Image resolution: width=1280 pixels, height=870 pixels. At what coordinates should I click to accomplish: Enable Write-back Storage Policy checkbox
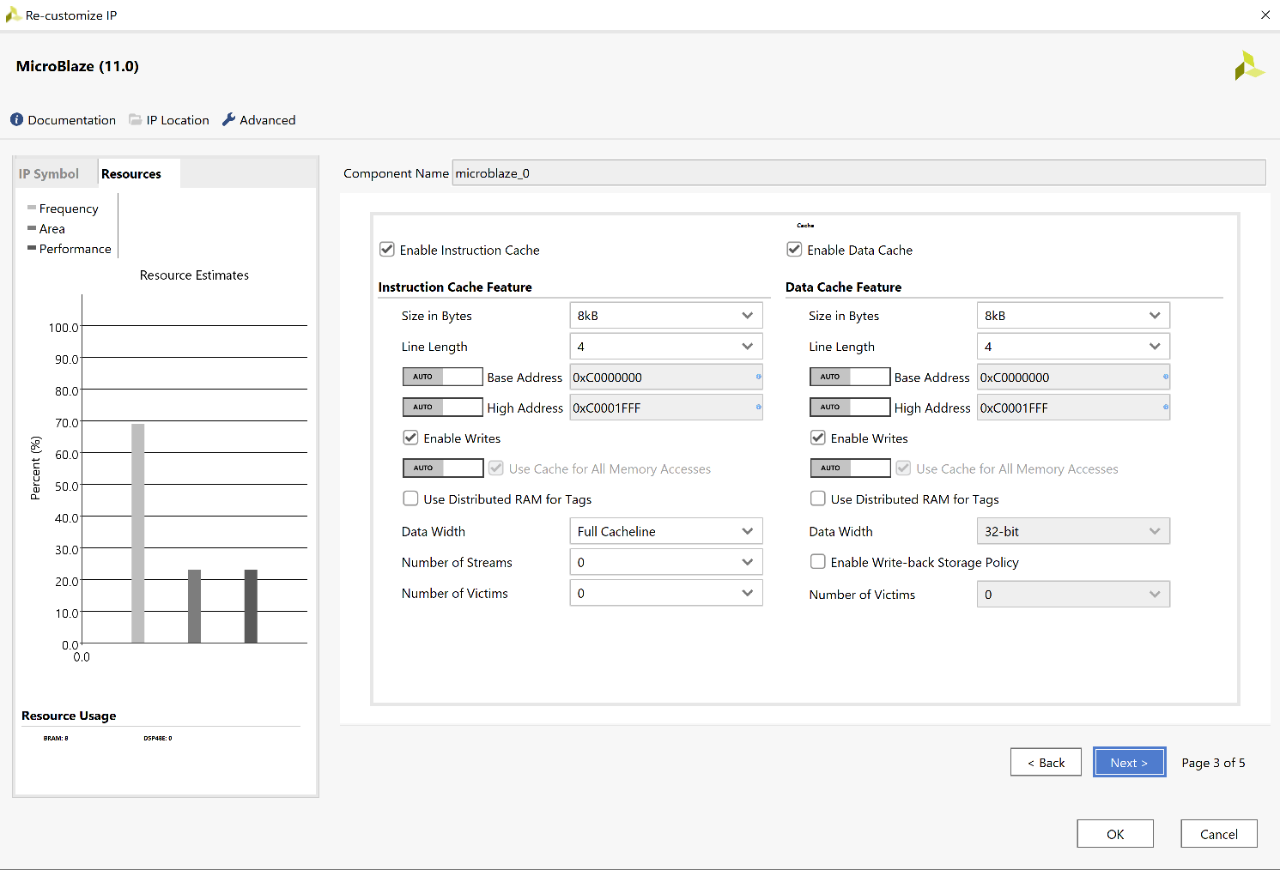817,562
